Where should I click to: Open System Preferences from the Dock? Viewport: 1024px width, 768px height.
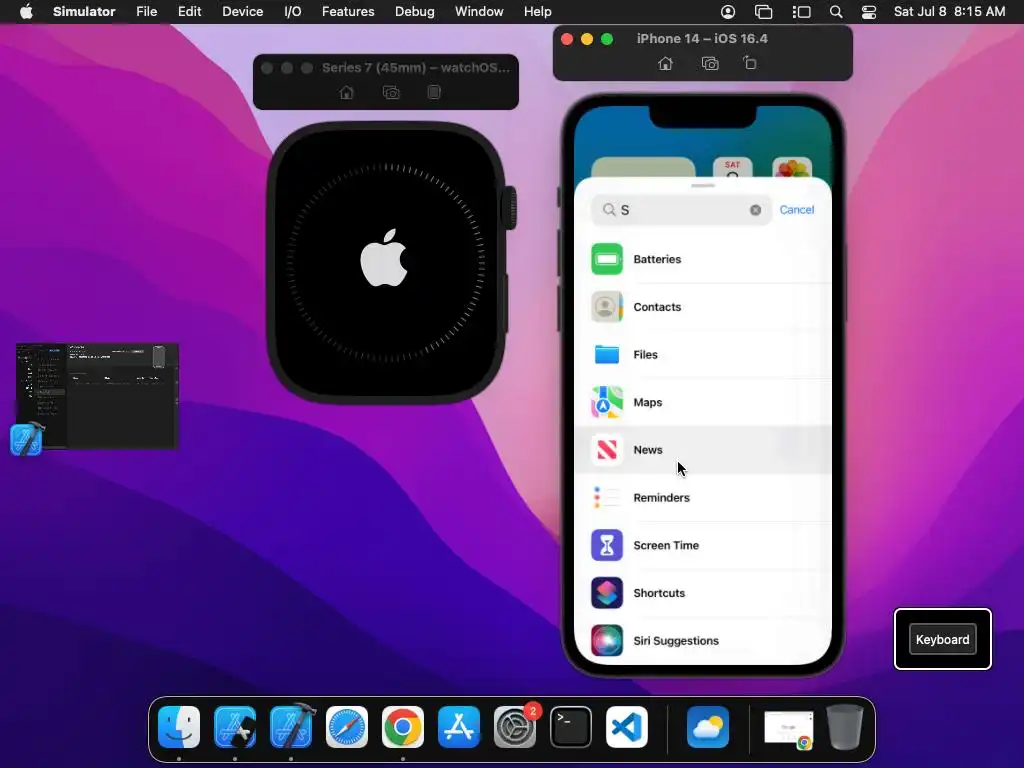pos(515,727)
